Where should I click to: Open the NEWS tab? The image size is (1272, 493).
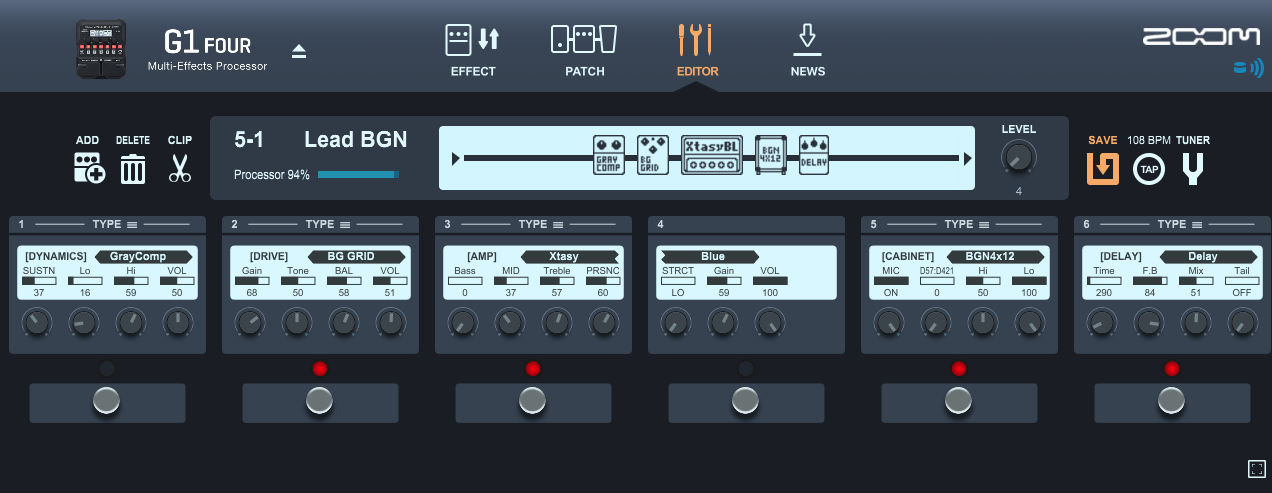click(x=807, y=50)
